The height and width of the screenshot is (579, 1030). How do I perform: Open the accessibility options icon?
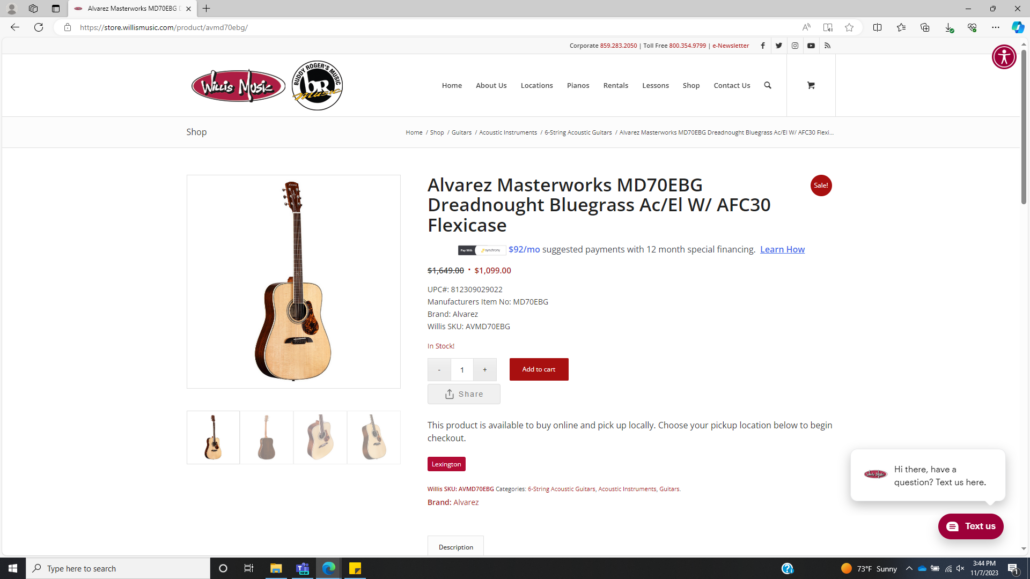1004,57
